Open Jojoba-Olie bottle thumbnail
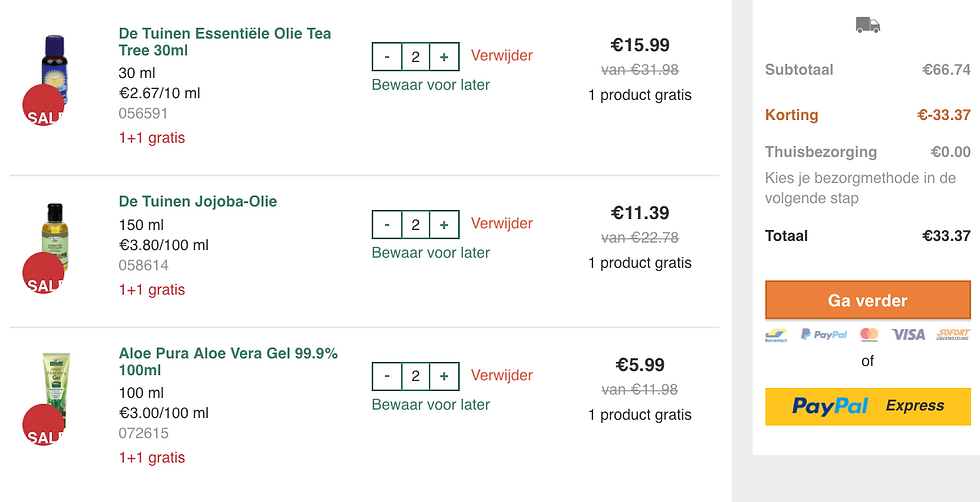 pos(55,238)
